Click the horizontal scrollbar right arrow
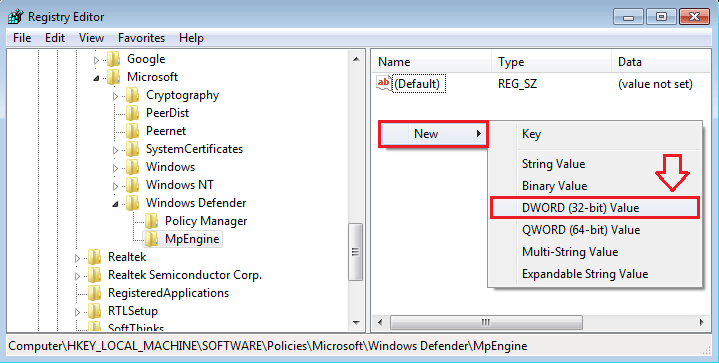 702,323
